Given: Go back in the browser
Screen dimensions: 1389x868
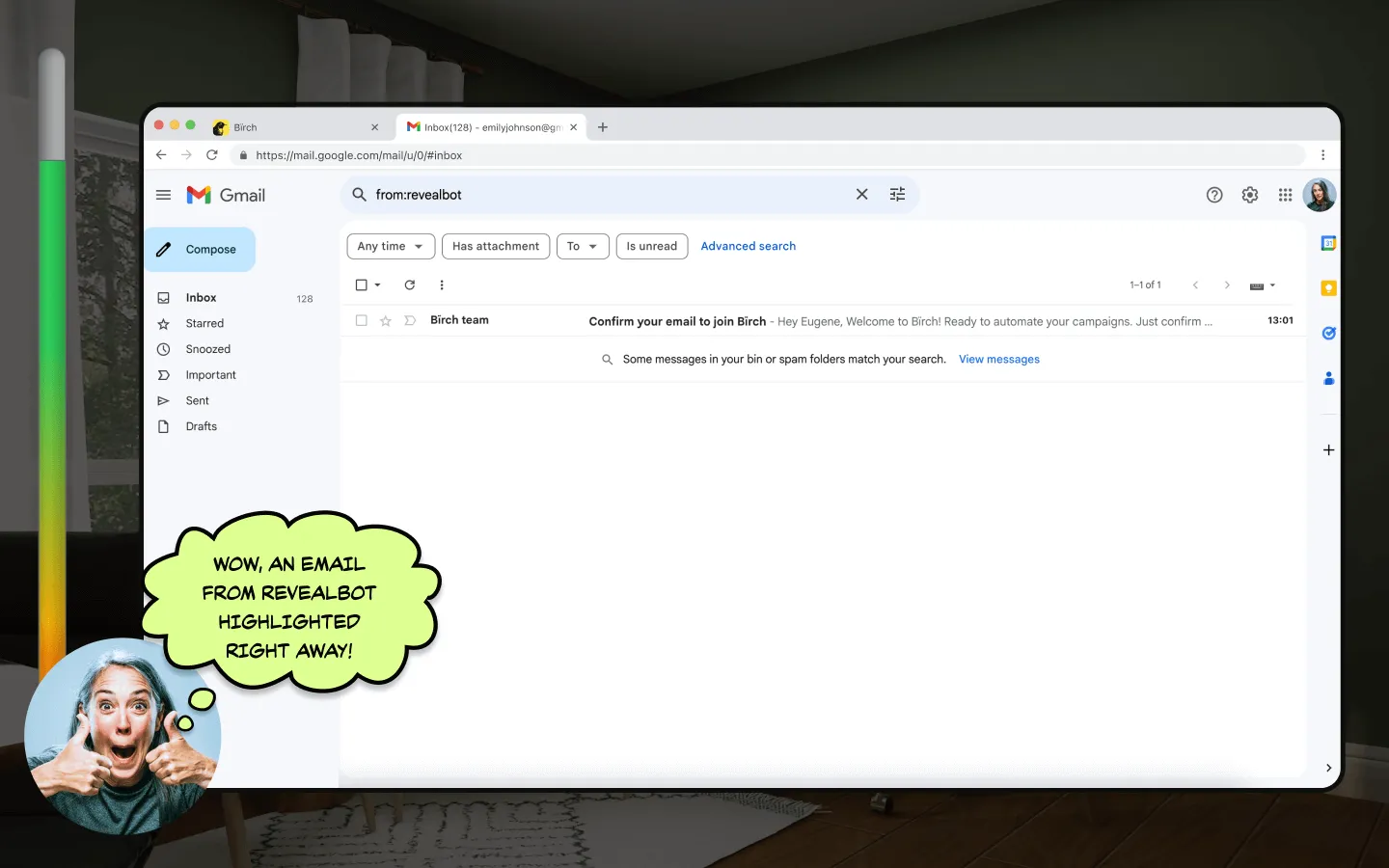Looking at the screenshot, I should [161, 155].
